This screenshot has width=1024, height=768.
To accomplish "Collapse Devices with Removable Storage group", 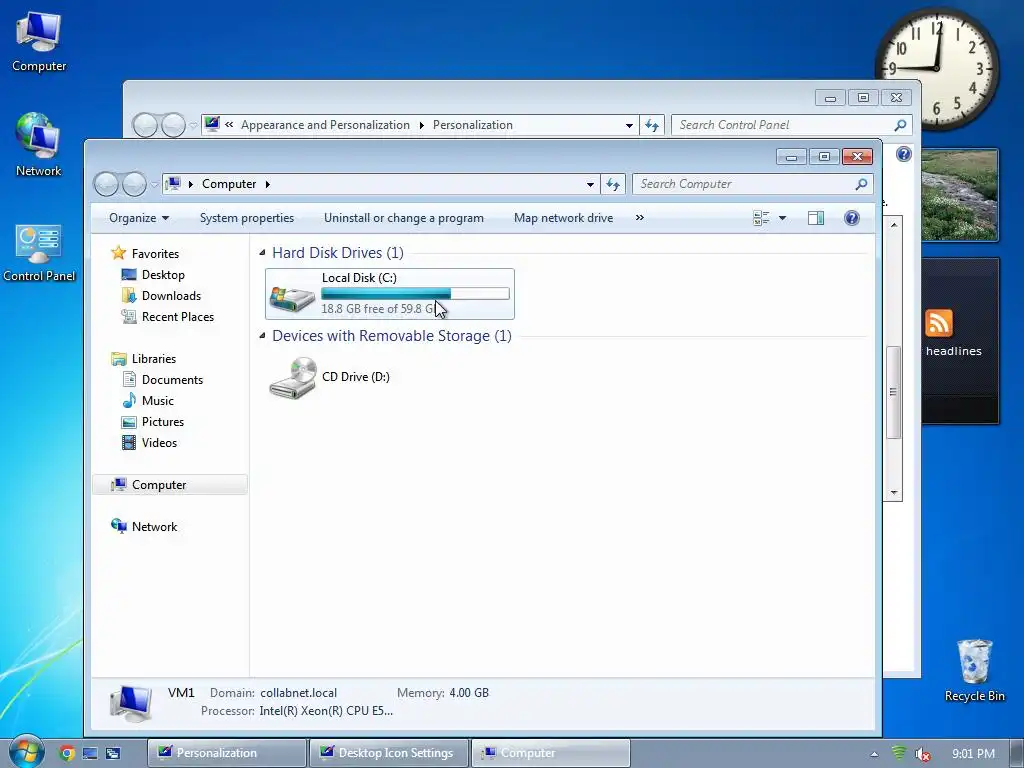I will point(262,336).
